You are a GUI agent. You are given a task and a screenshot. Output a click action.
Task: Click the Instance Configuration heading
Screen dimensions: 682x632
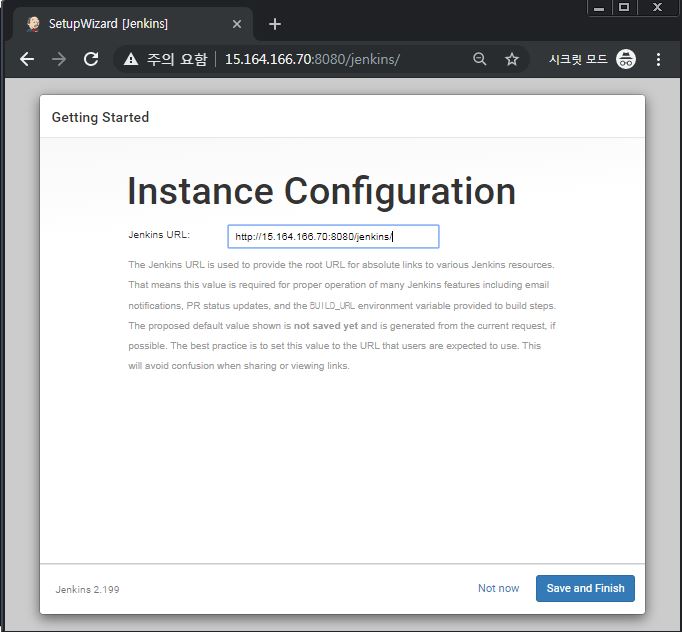322,191
